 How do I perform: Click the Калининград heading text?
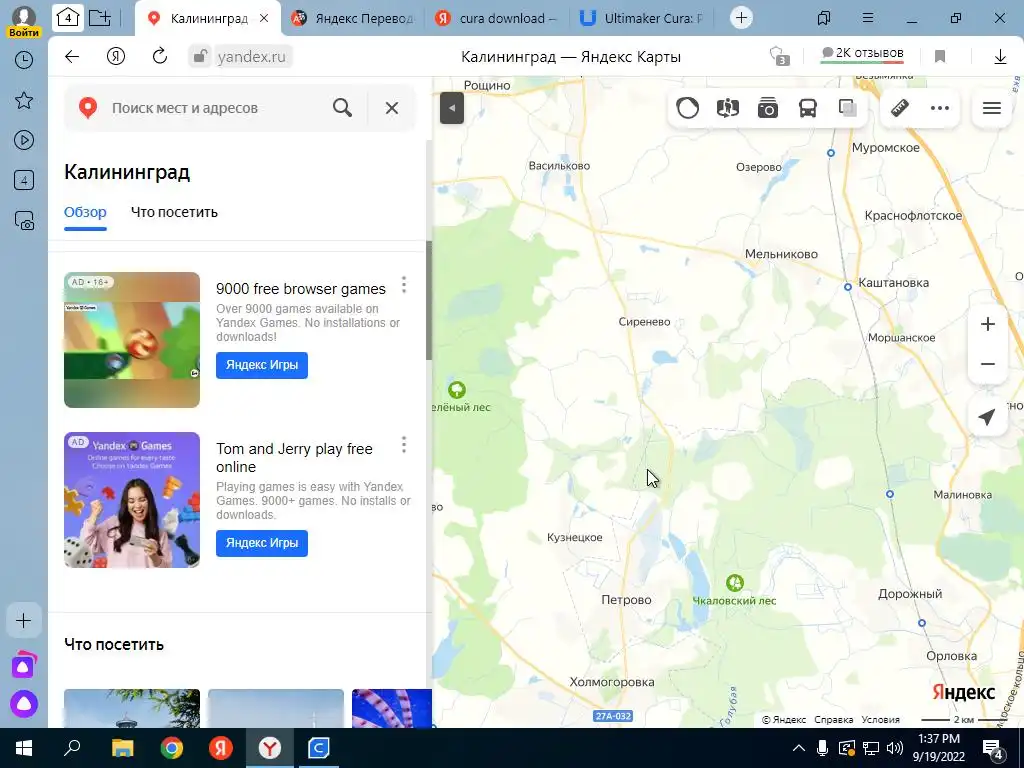coord(127,172)
